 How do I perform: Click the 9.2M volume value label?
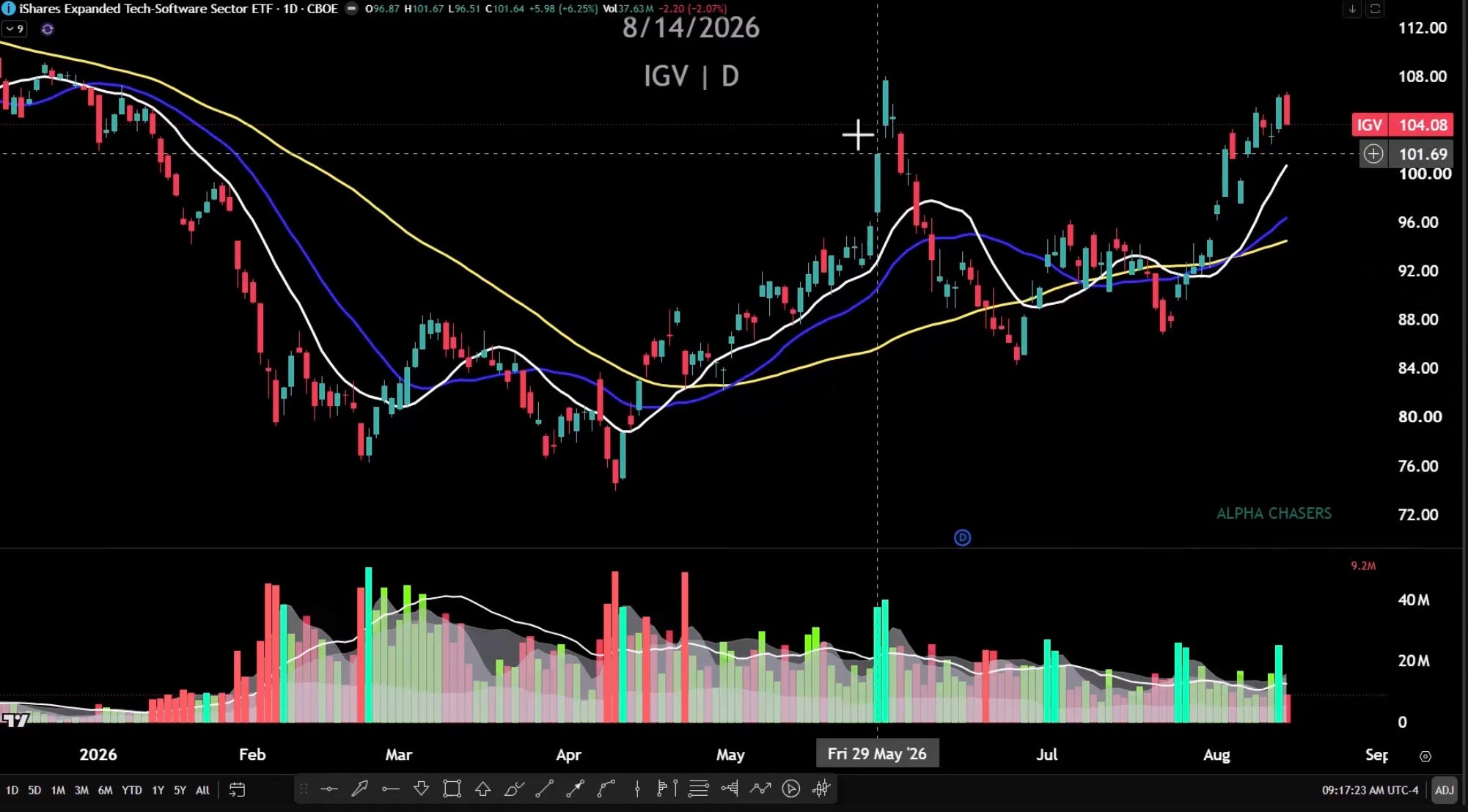[1363, 566]
